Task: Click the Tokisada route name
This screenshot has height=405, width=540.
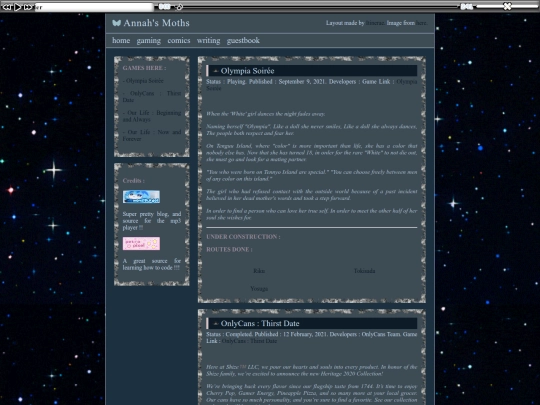Action: point(364,271)
